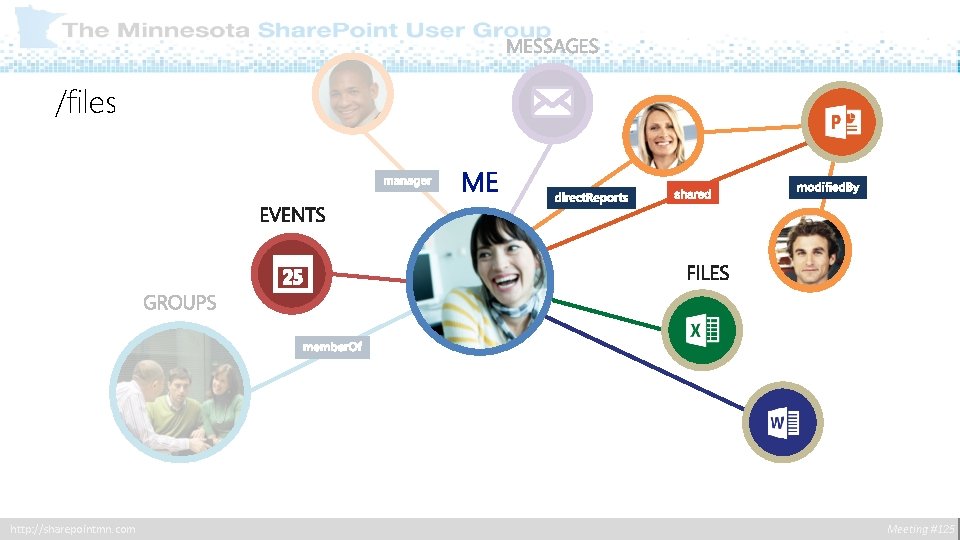This screenshot has height=540, width=960.
Task: Click the Minnesota state shape logo
Action: (37, 26)
